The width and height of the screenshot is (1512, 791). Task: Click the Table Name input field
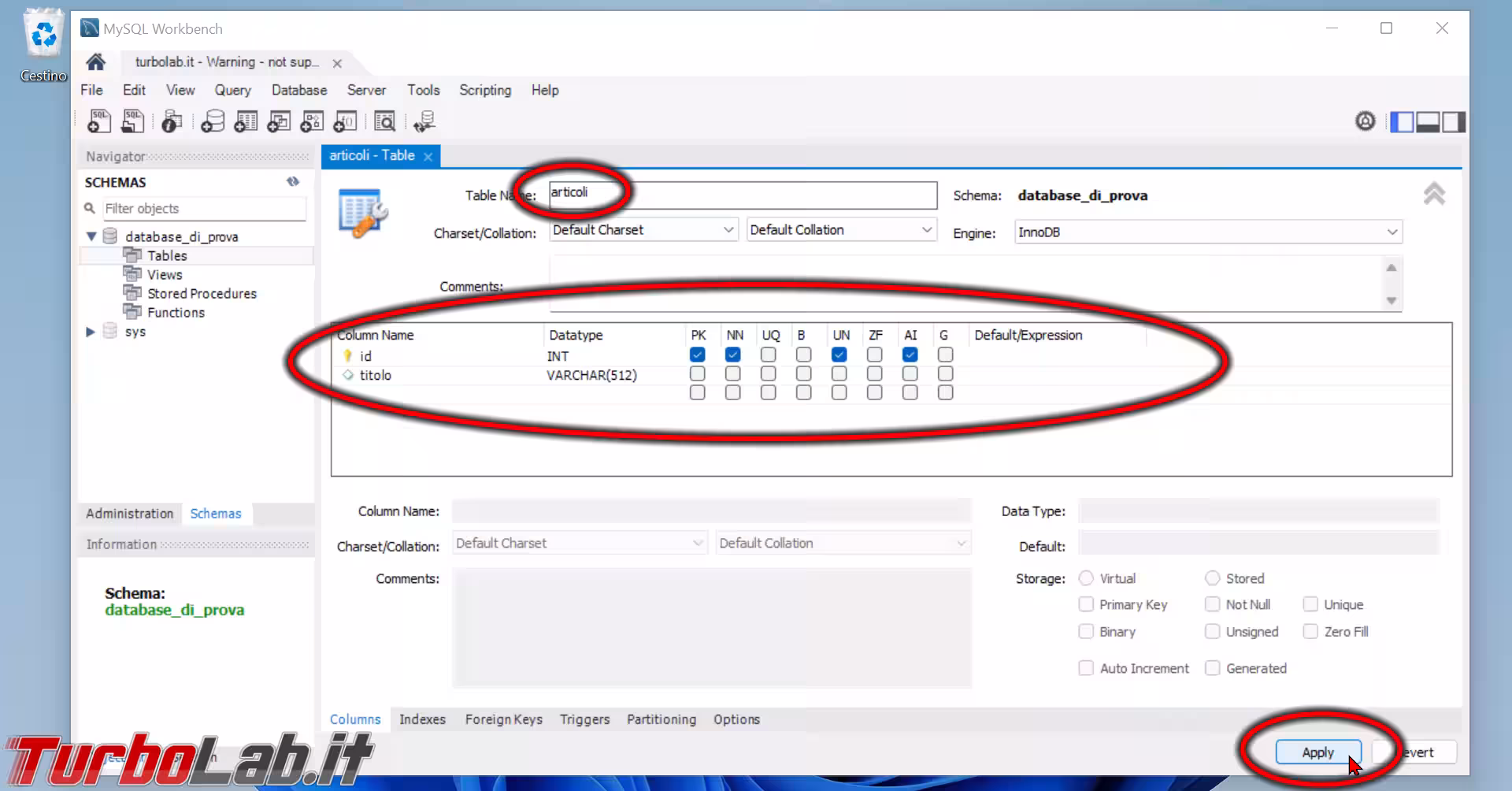pyautogui.click(x=743, y=195)
